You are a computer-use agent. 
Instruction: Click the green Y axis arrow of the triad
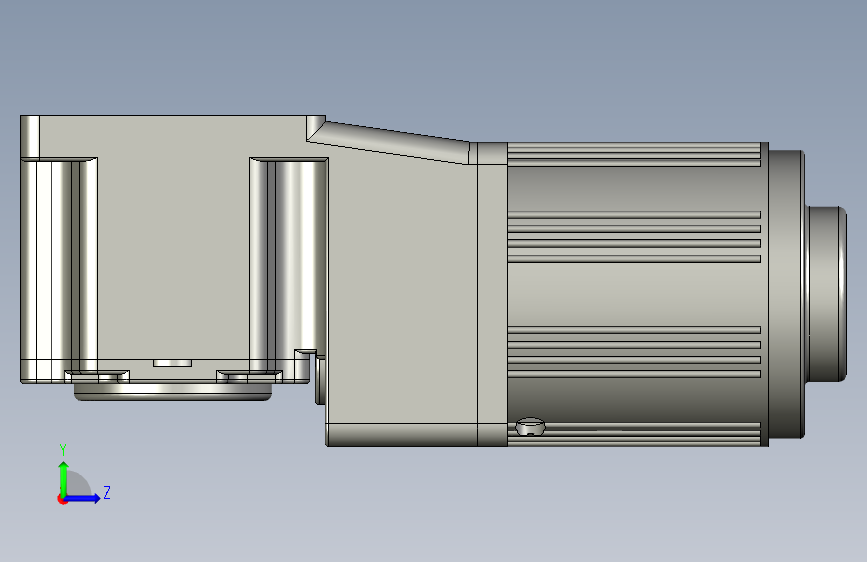(x=64, y=478)
